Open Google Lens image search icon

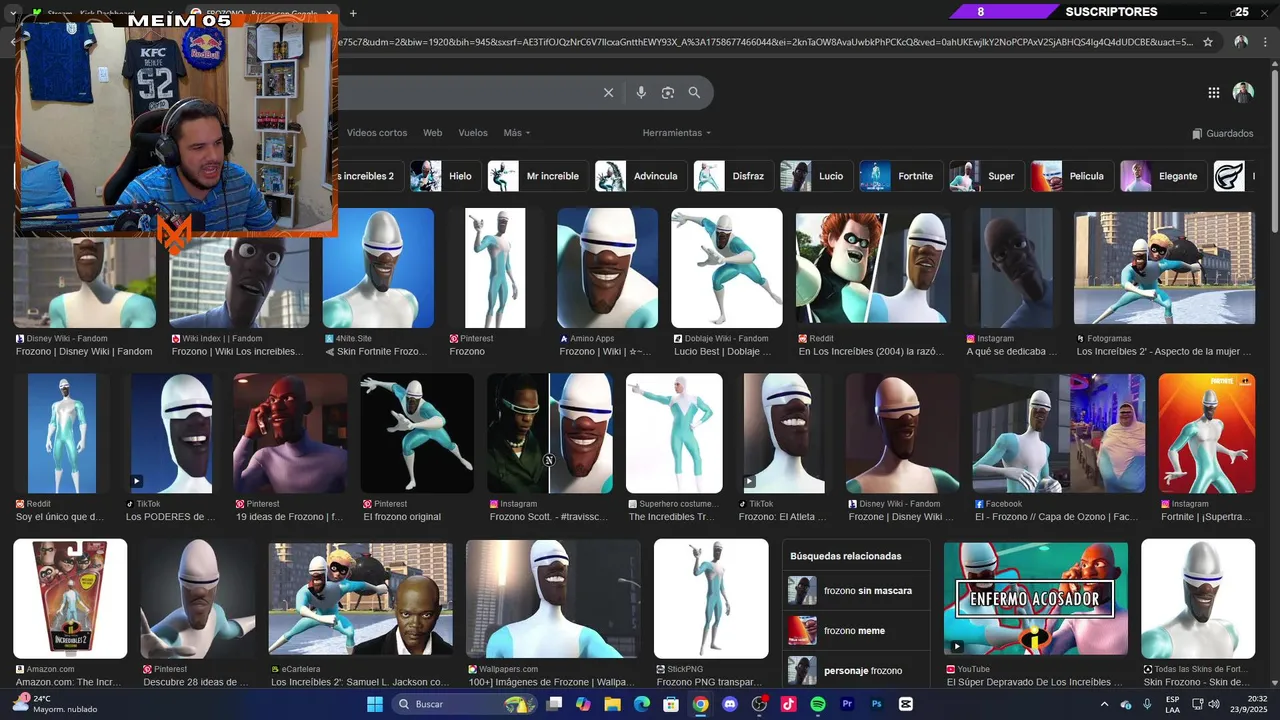tap(668, 93)
